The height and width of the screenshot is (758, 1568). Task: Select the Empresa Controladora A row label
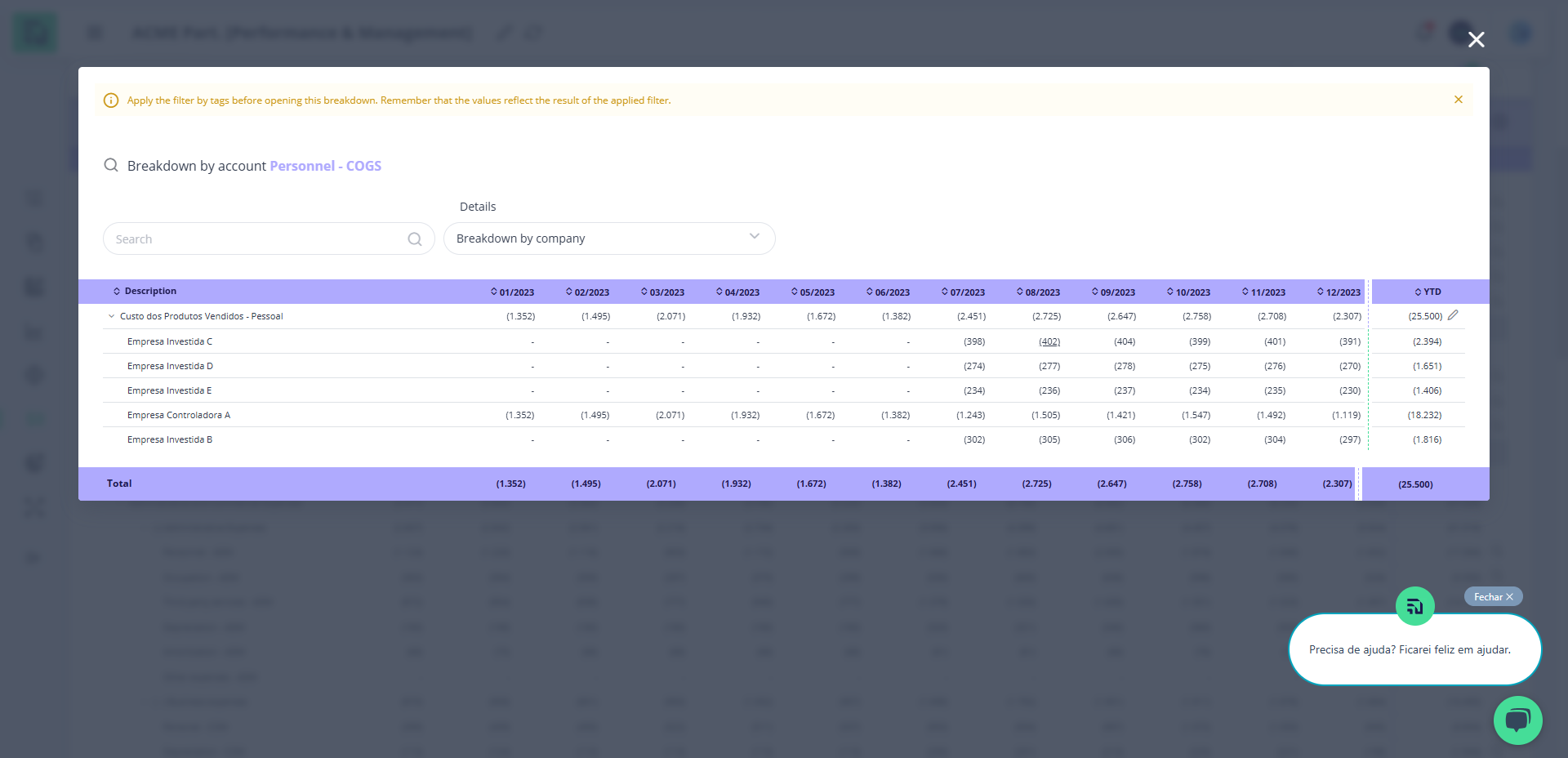click(179, 415)
